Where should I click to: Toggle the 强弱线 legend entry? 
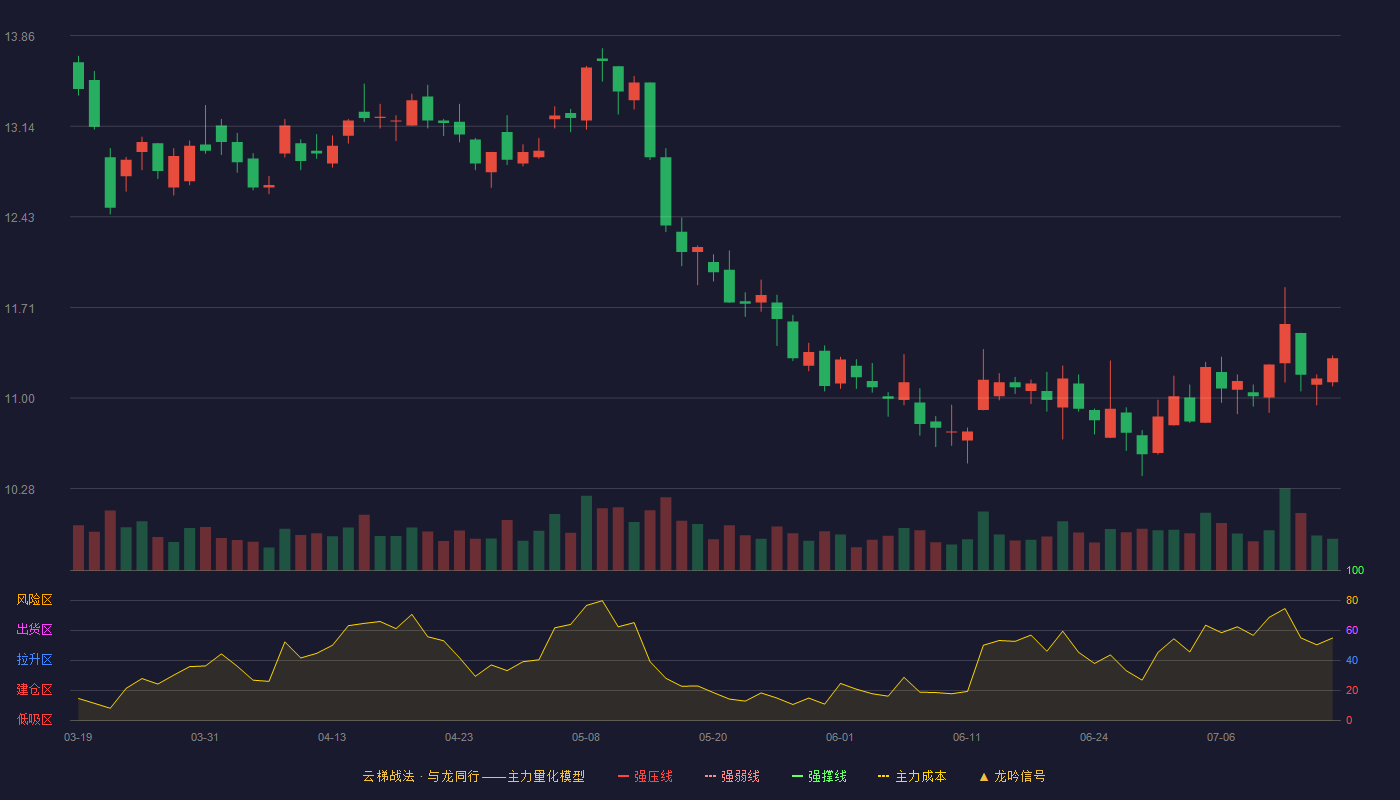tap(732, 776)
